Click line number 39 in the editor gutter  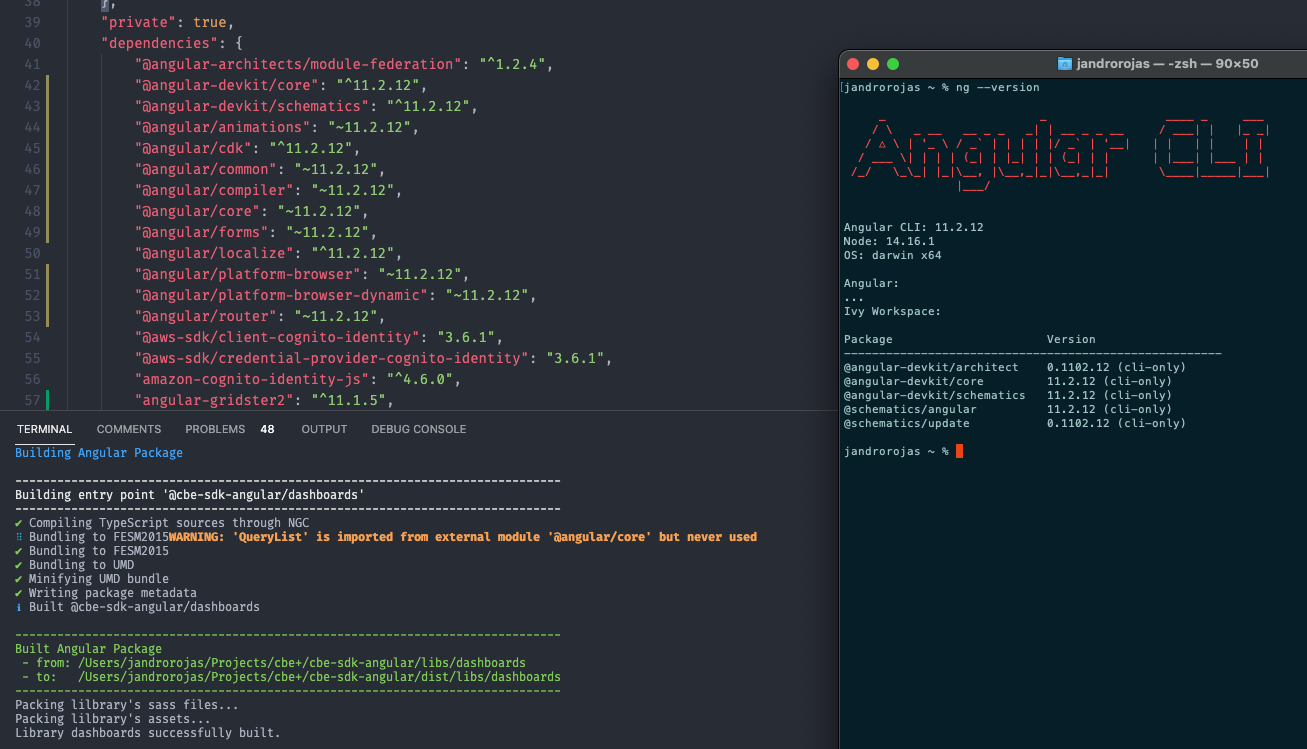click(32, 21)
